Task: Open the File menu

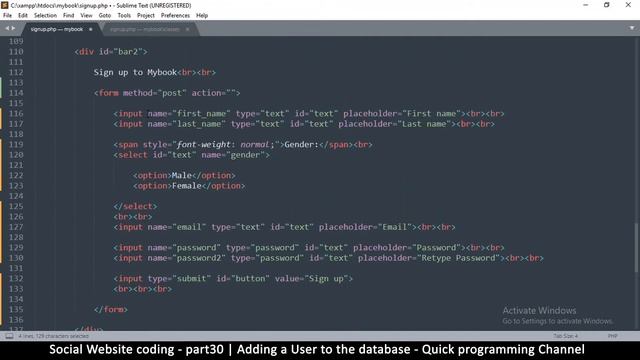Action: point(7,16)
